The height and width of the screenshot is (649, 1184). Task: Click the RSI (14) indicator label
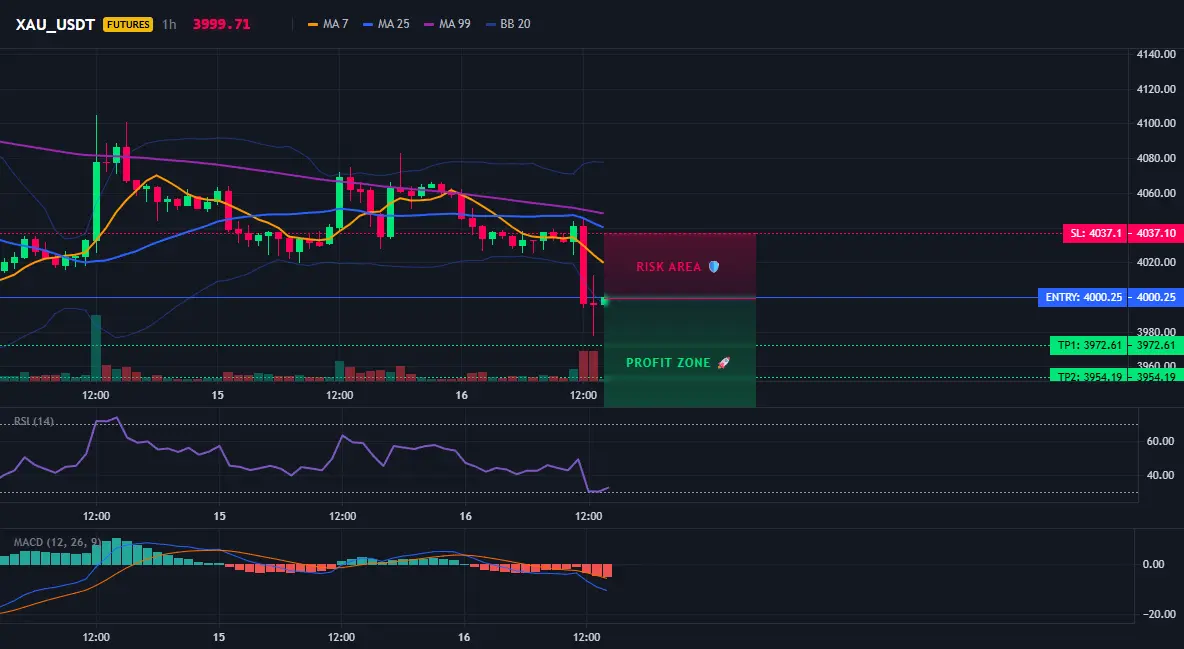tap(34, 421)
